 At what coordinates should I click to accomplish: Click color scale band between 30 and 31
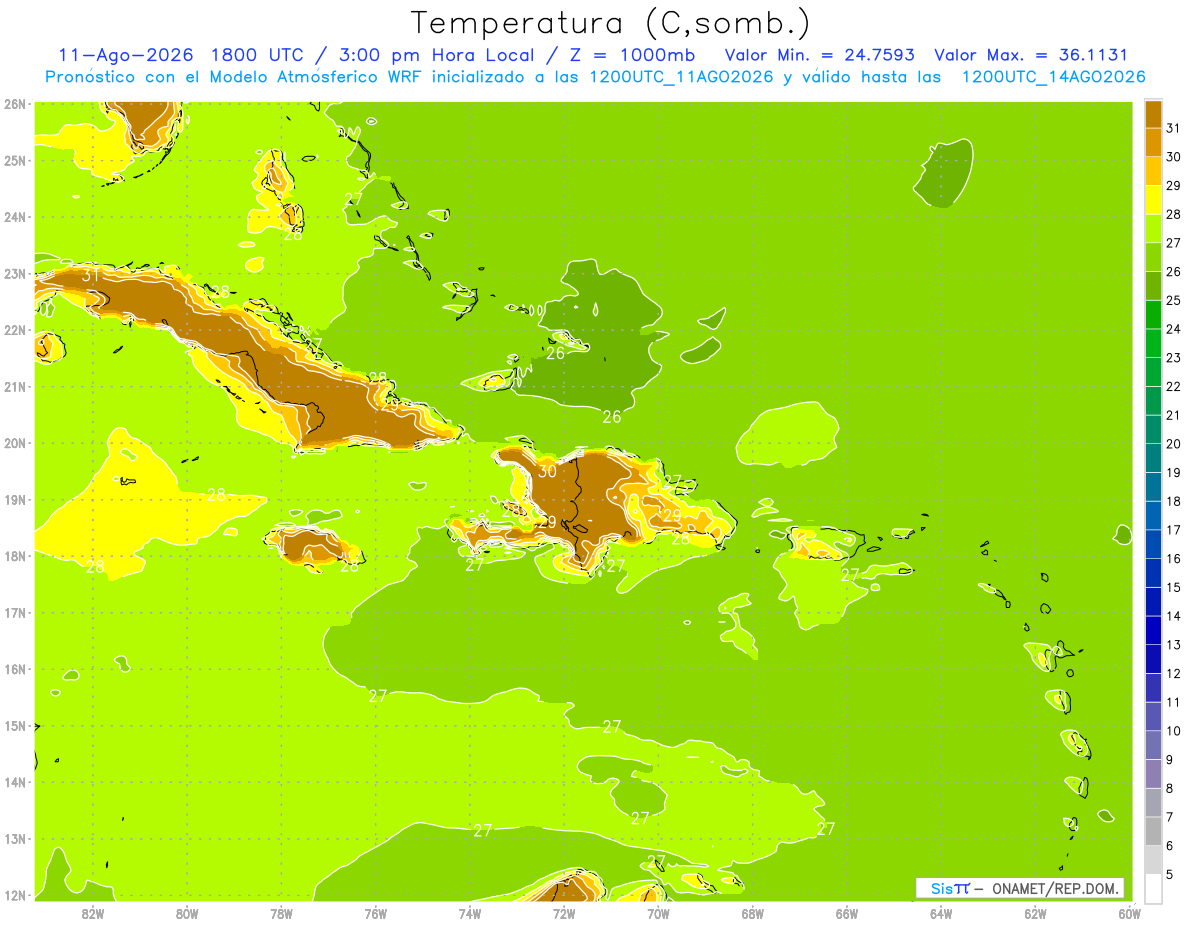pos(1153,142)
